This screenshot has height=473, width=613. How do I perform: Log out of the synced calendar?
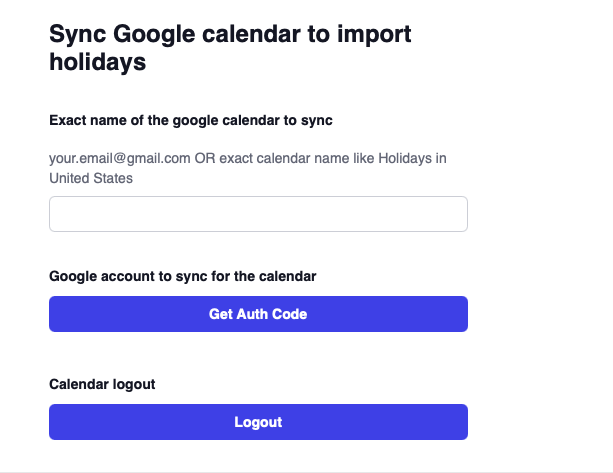258,422
